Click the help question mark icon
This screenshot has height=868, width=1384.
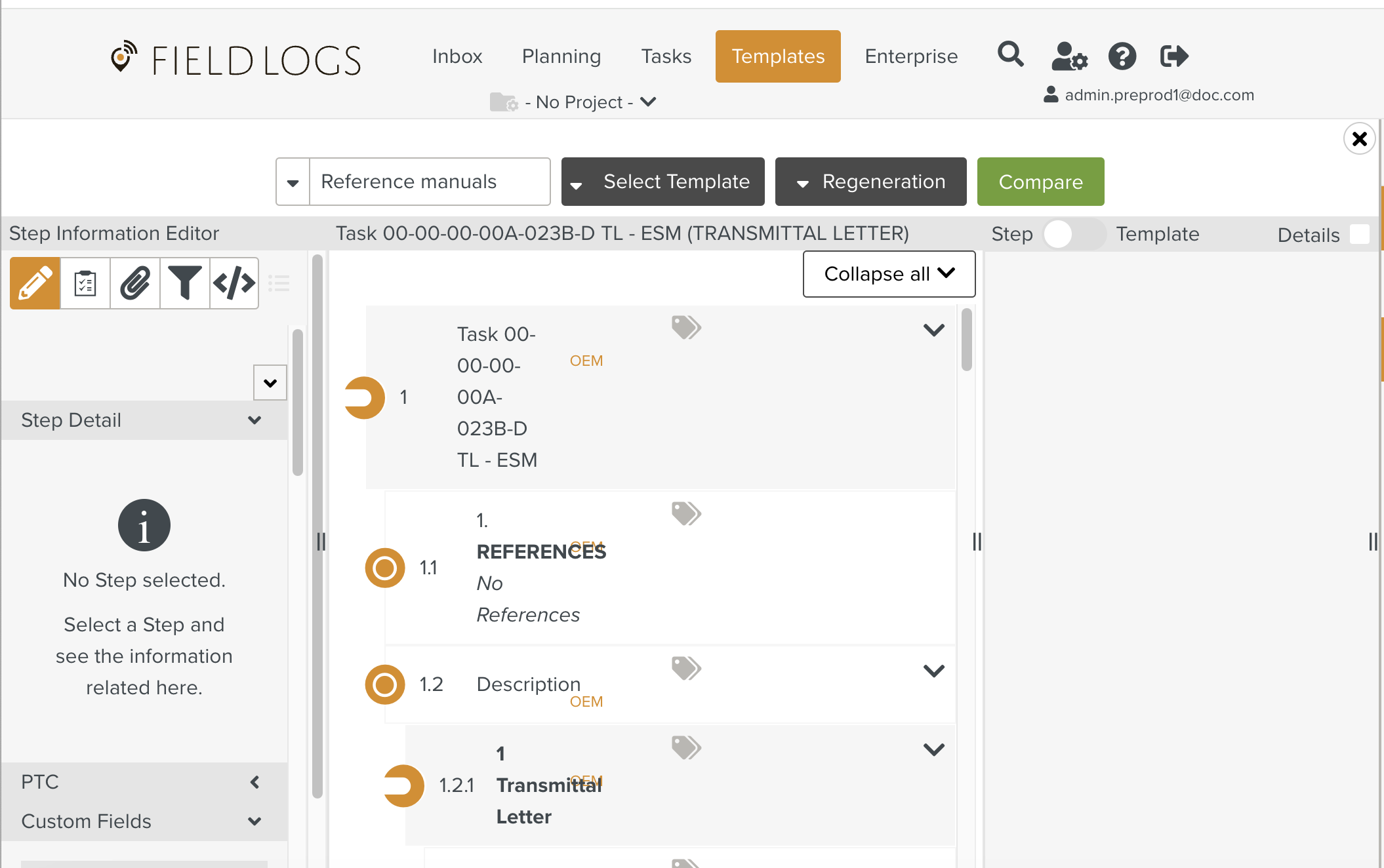(x=1122, y=56)
